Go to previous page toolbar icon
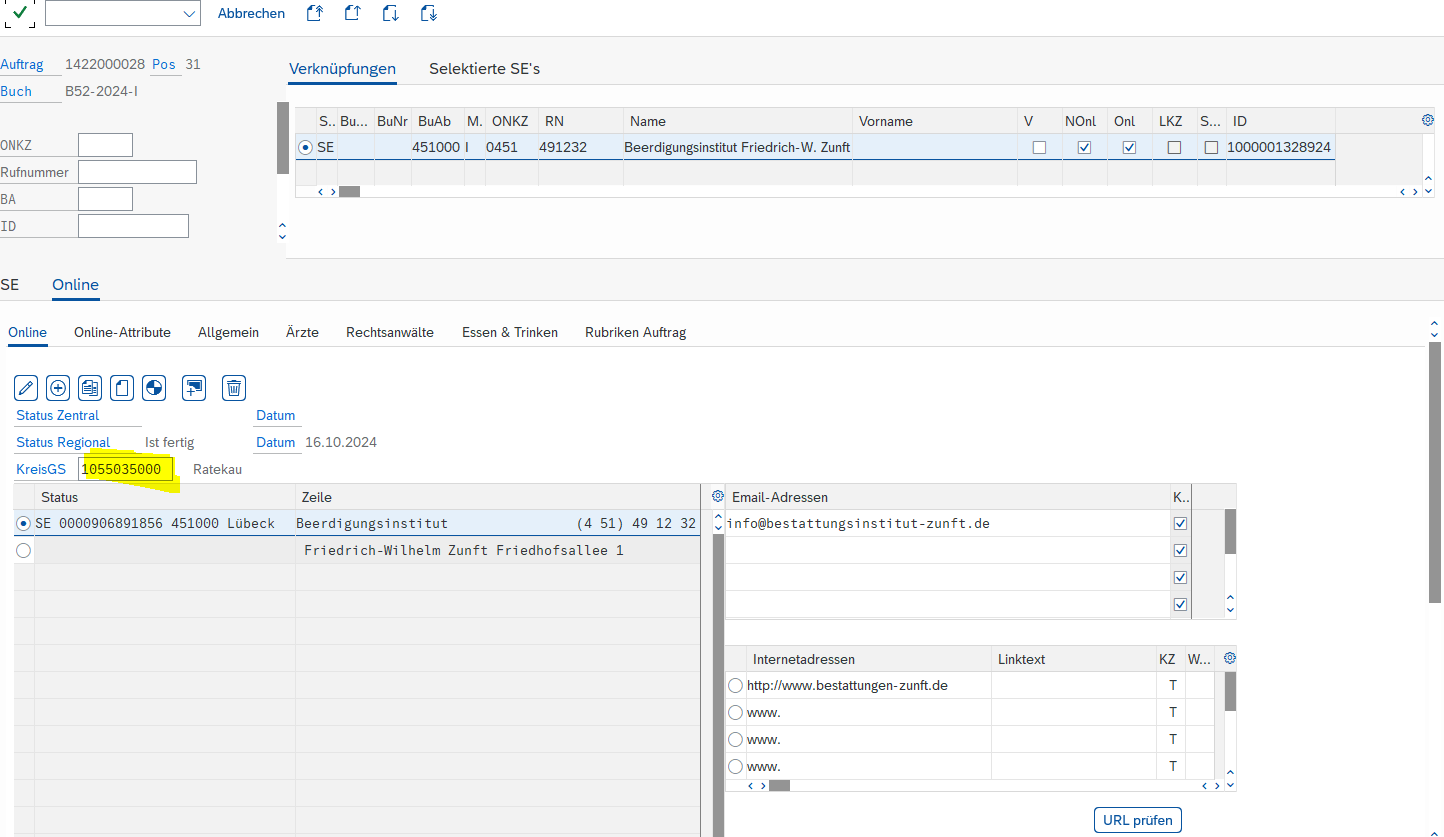 (x=352, y=13)
